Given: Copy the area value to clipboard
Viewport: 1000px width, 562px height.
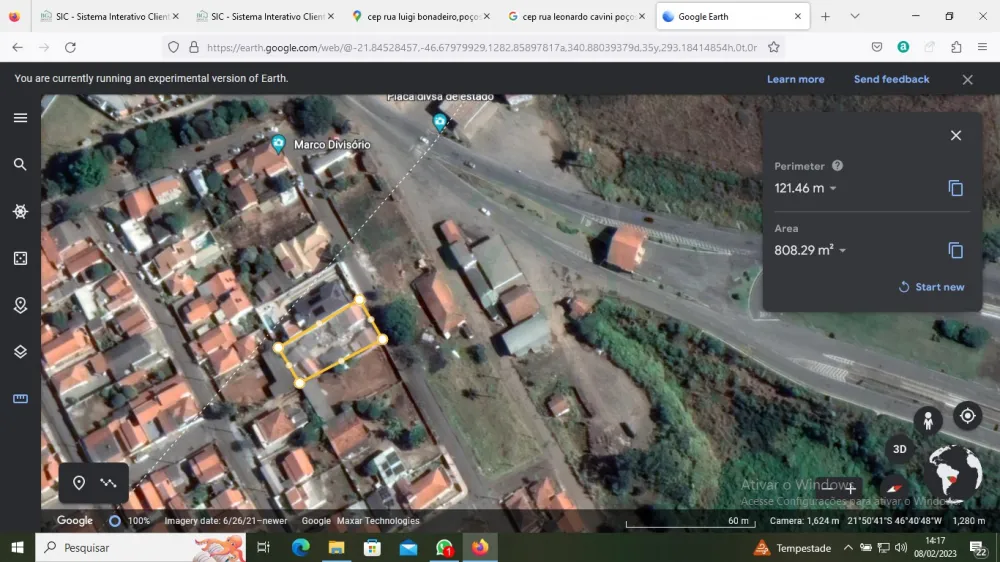Looking at the screenshot, I should [x=955, y=250].
